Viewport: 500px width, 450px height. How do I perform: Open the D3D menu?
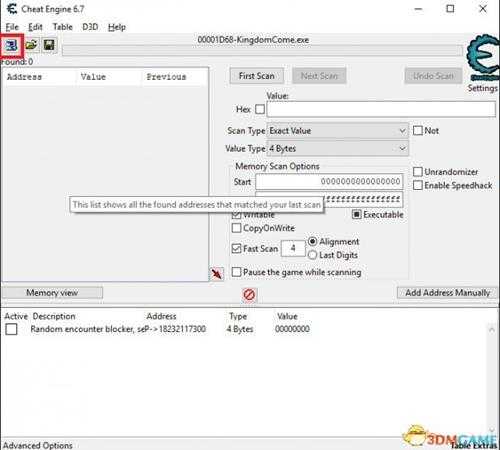[90, 27]
